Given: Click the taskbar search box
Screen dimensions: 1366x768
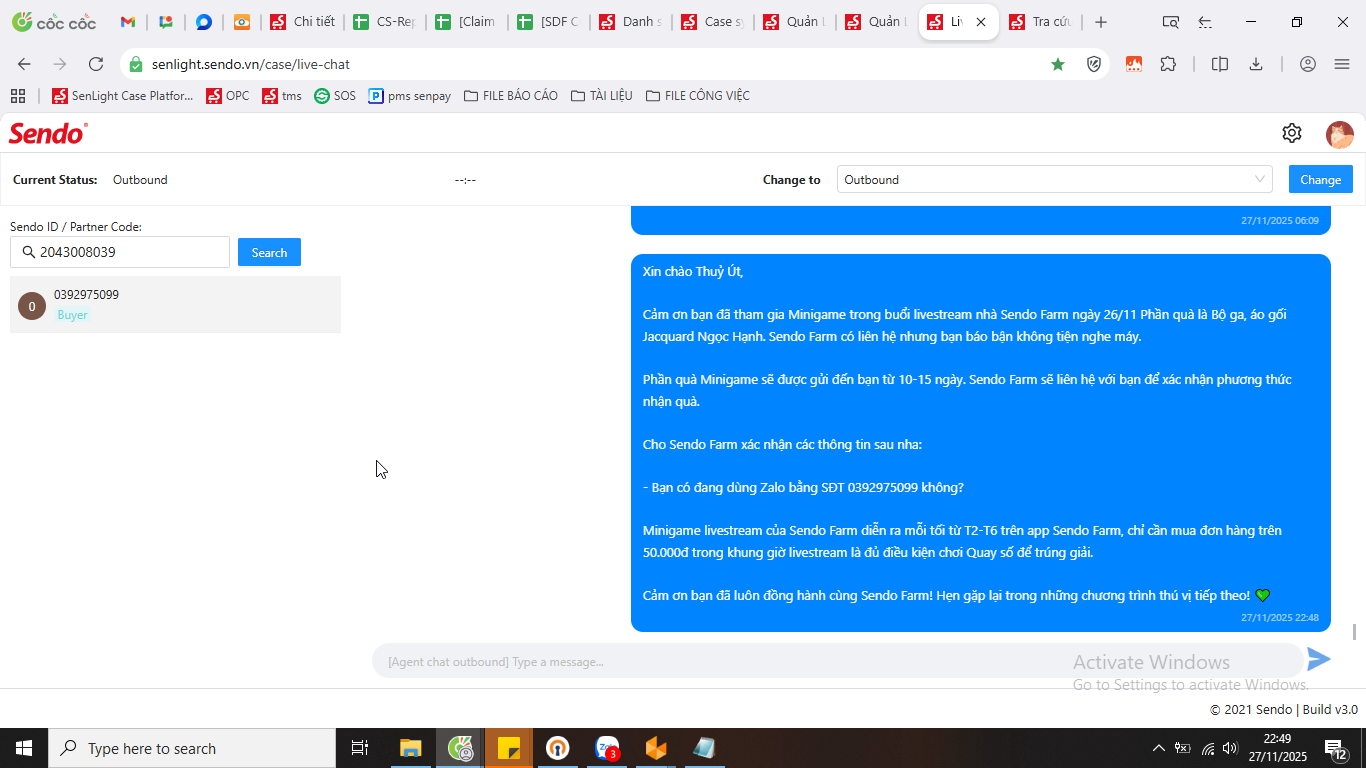Looking at the screenshot, I should [192, 748].
